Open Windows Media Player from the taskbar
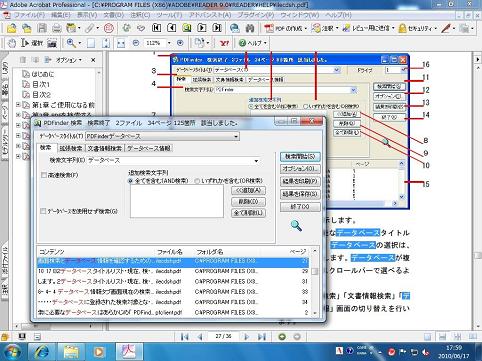Viewport: 482px width, 361px height. tap(99, 352)
